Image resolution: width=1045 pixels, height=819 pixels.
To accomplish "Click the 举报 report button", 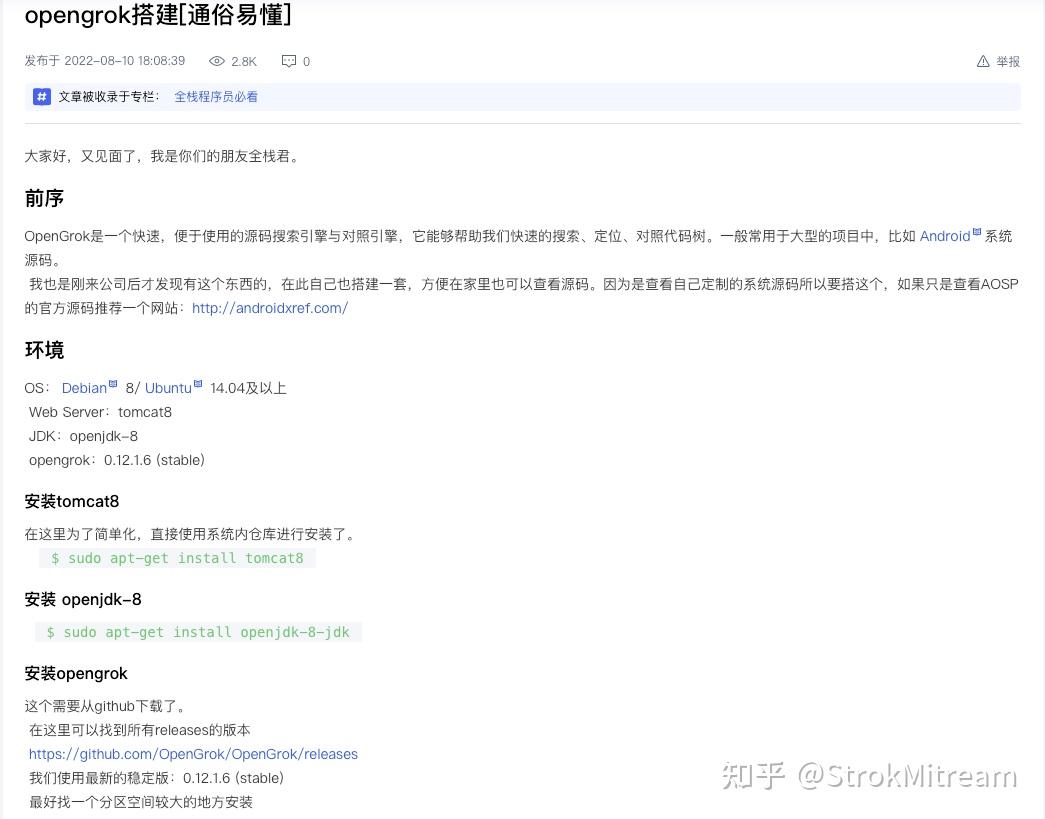I will point(1008,61).
